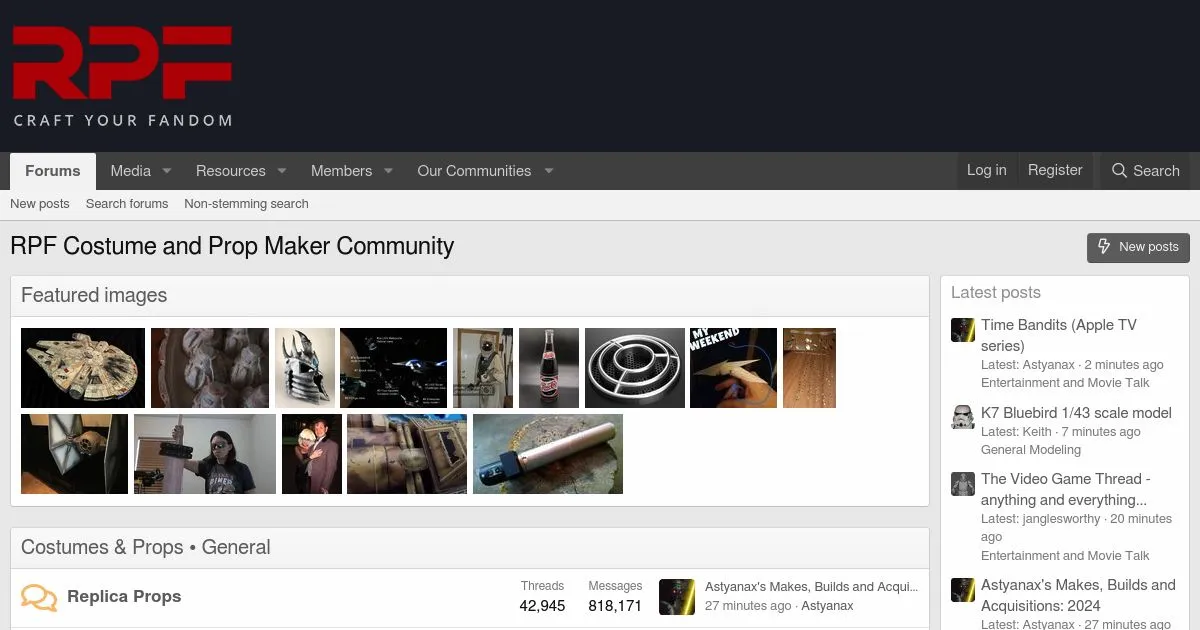This screenshot has height=630, width=1200.
Task: Expand the Resources dropdown arrow
Action: coord(282,171)
